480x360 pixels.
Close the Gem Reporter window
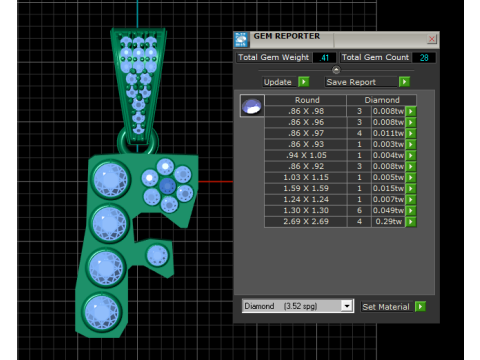432,39
